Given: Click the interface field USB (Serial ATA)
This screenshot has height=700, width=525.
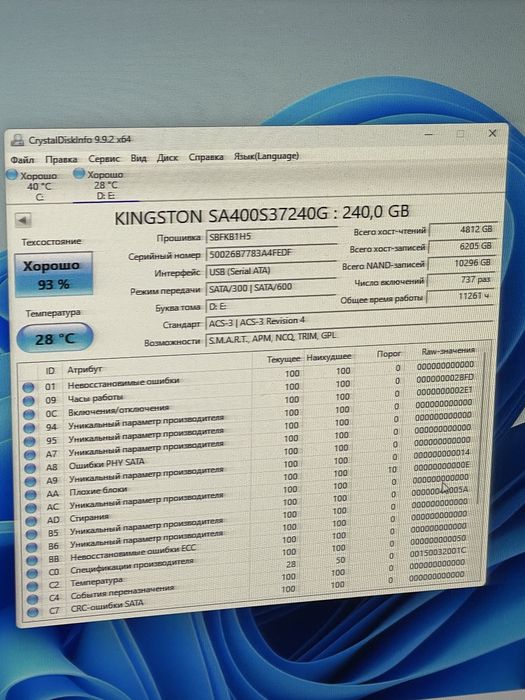Looking at the screenshot, I should (x=271, y=271).
